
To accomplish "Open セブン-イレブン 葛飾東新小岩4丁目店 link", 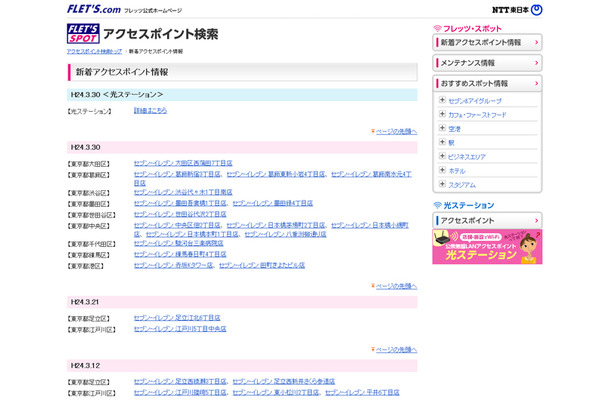I will tap(276, 174).
